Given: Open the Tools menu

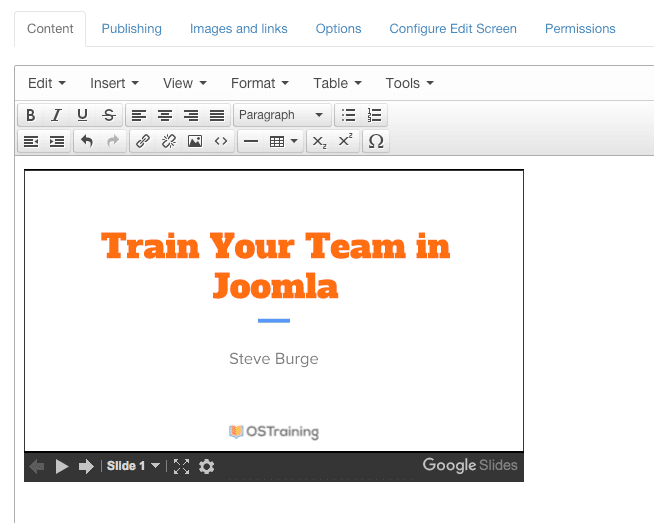Looking at the screenshot, I should [410, 83].
